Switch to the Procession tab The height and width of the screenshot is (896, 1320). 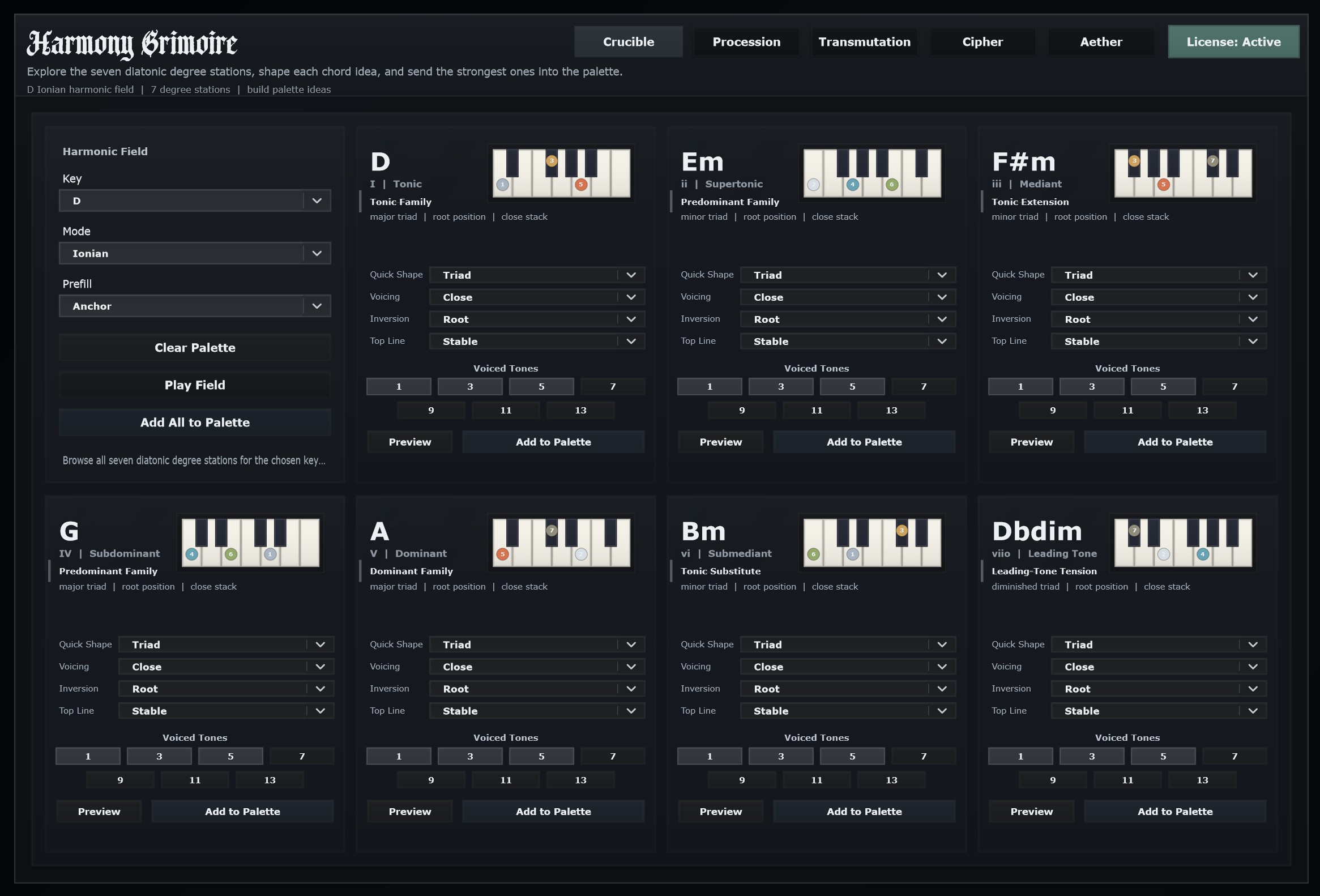click(x=746, y=42)
